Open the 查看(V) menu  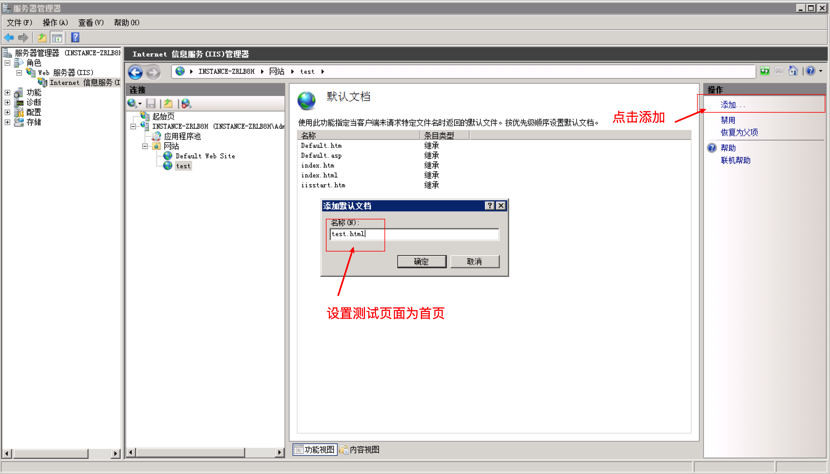[91, 22]
